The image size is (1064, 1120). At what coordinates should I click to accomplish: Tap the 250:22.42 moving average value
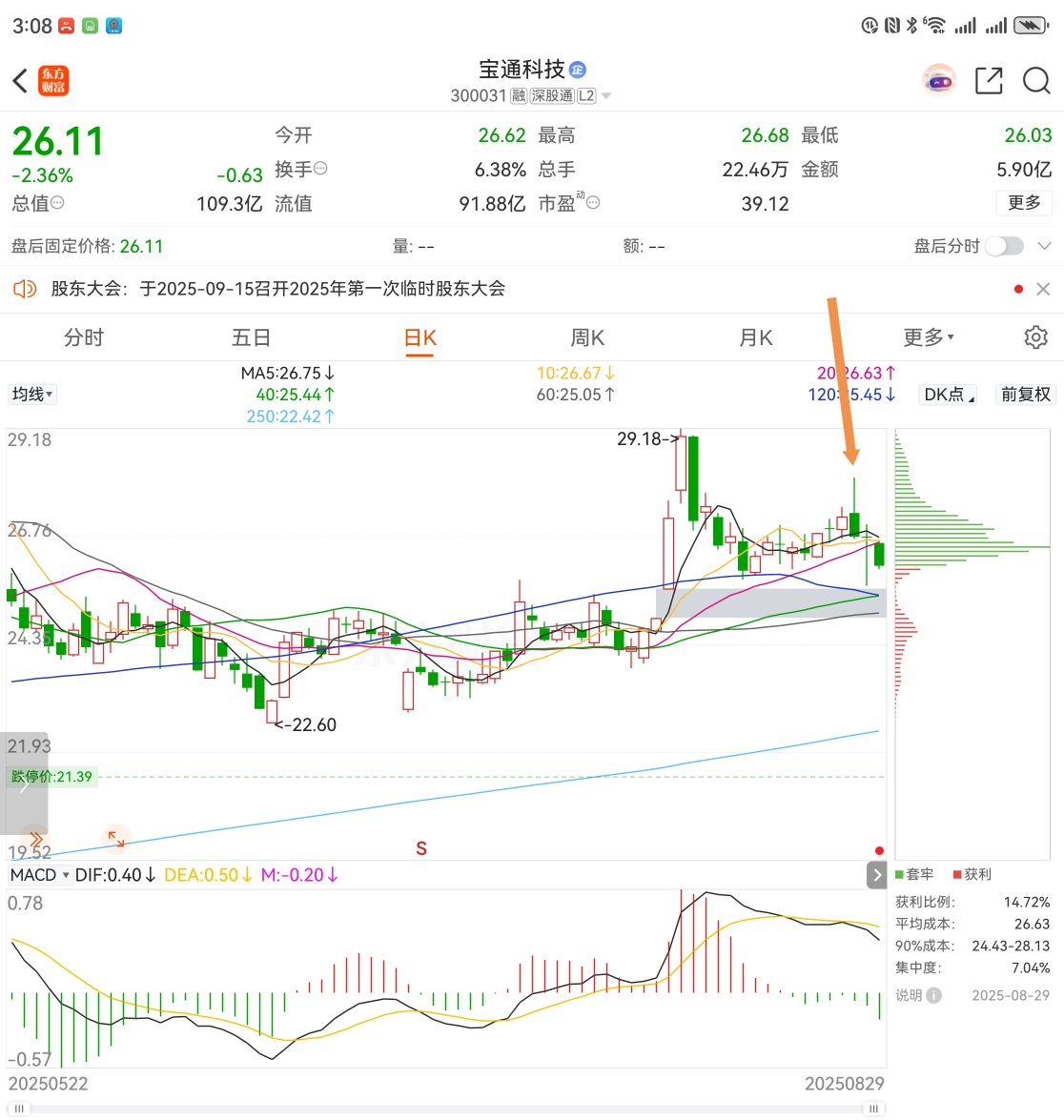(x=290, y=417)
